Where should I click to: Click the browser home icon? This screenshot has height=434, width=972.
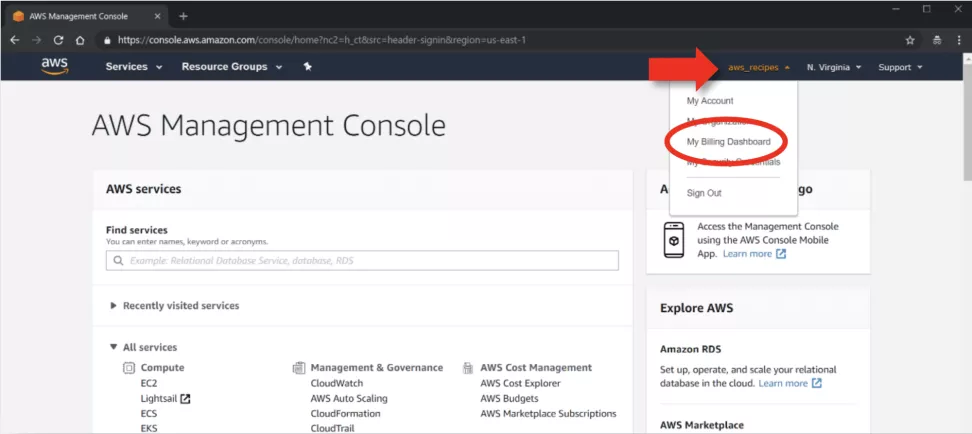point(80,40)
